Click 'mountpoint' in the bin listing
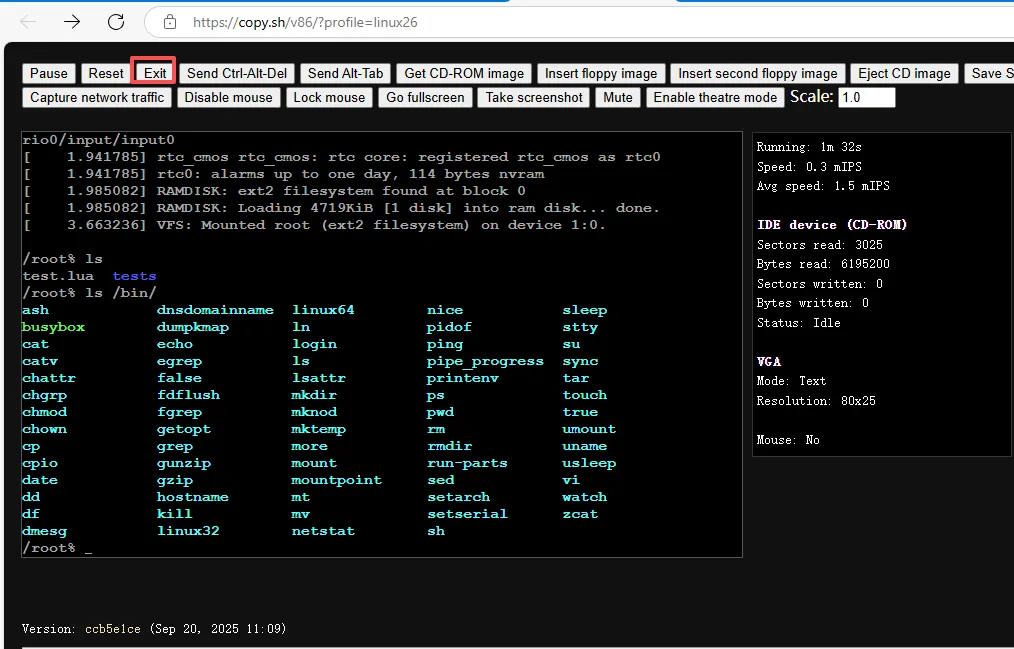Viewport: 1014px width, 649px height. click(x=336, y=480)
